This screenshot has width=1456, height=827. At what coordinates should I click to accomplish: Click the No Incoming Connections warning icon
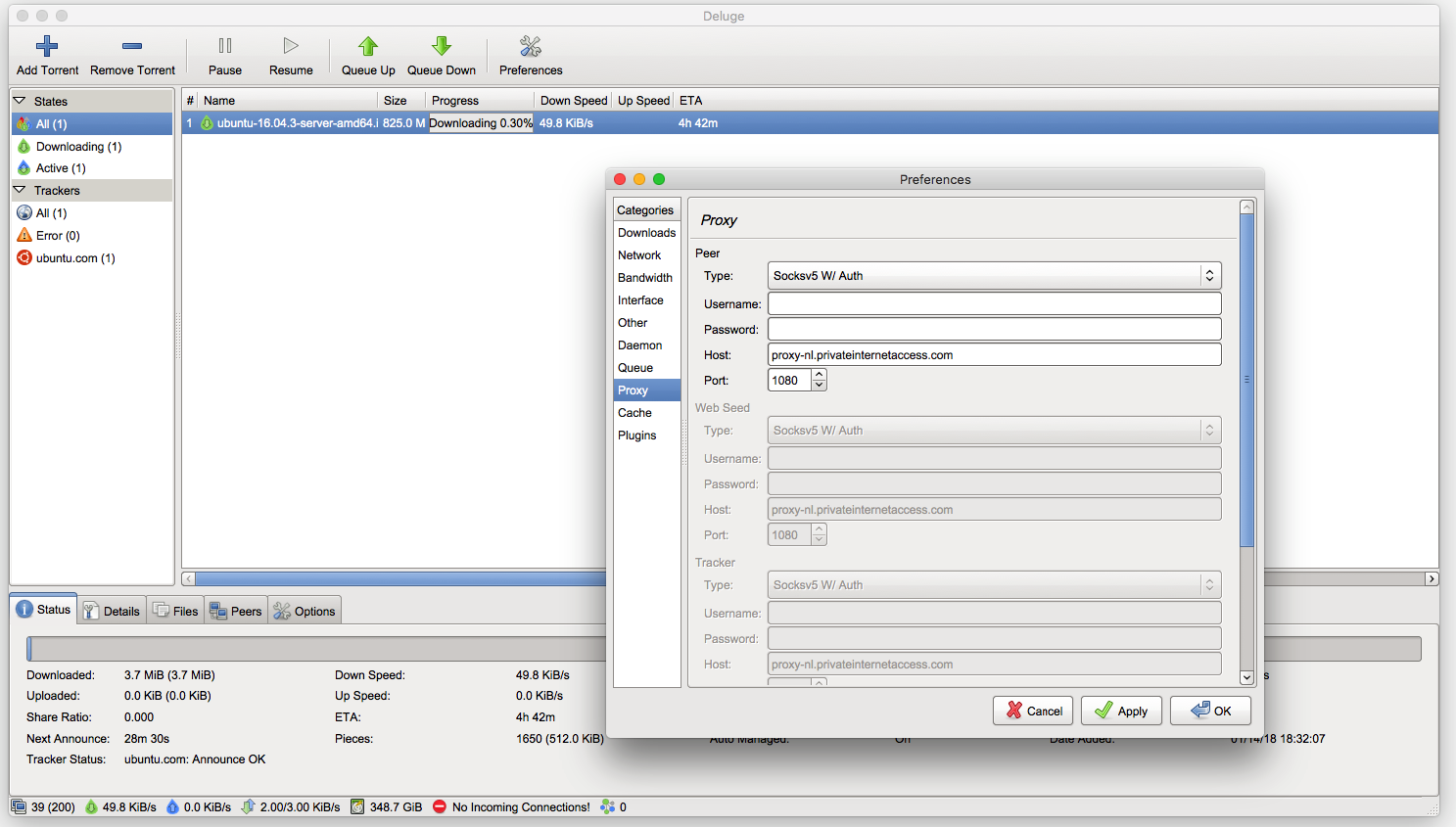pyautogui.click(x=440, y=807)
